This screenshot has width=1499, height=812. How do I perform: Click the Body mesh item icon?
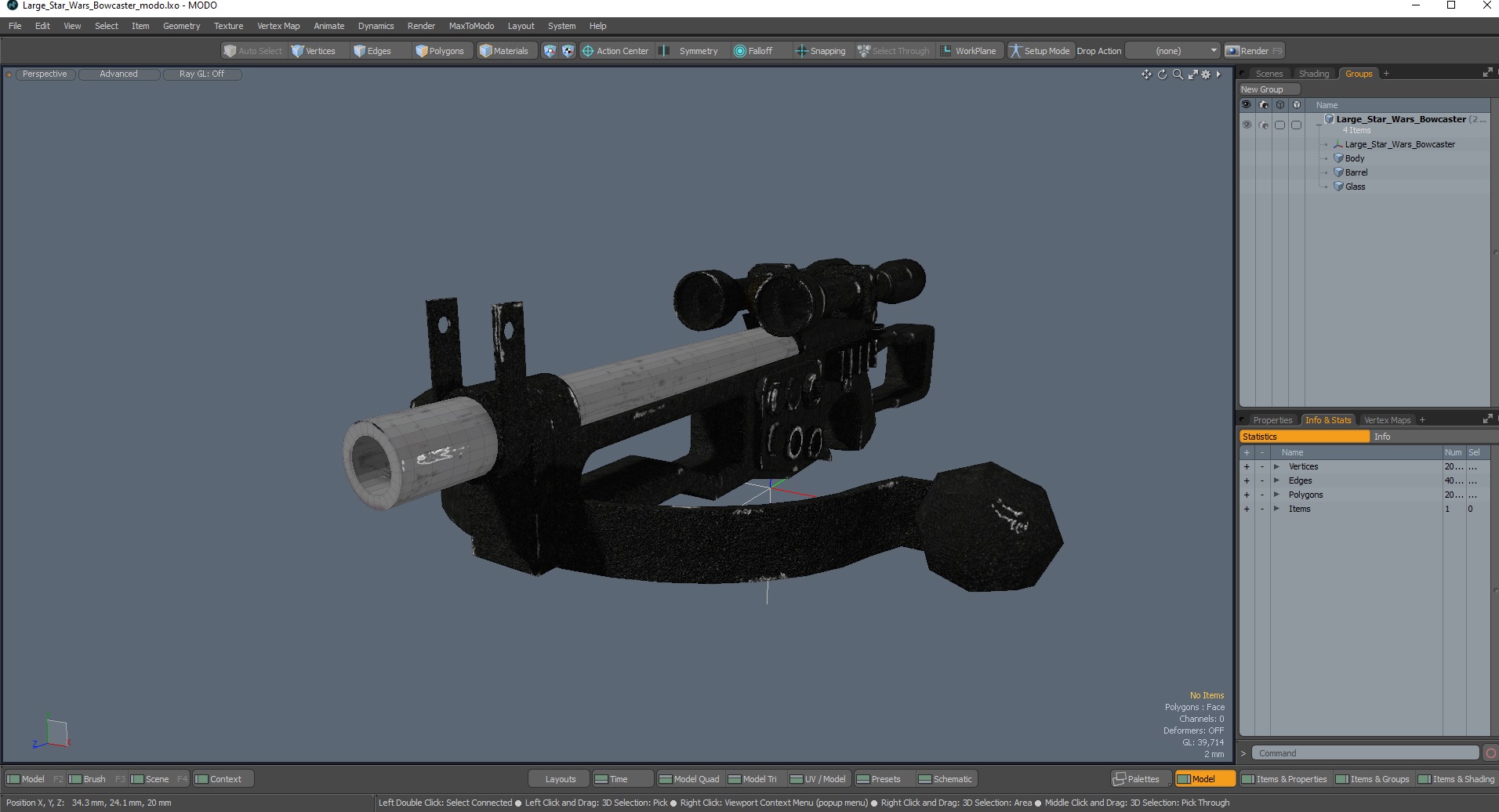coord(1338,158)
